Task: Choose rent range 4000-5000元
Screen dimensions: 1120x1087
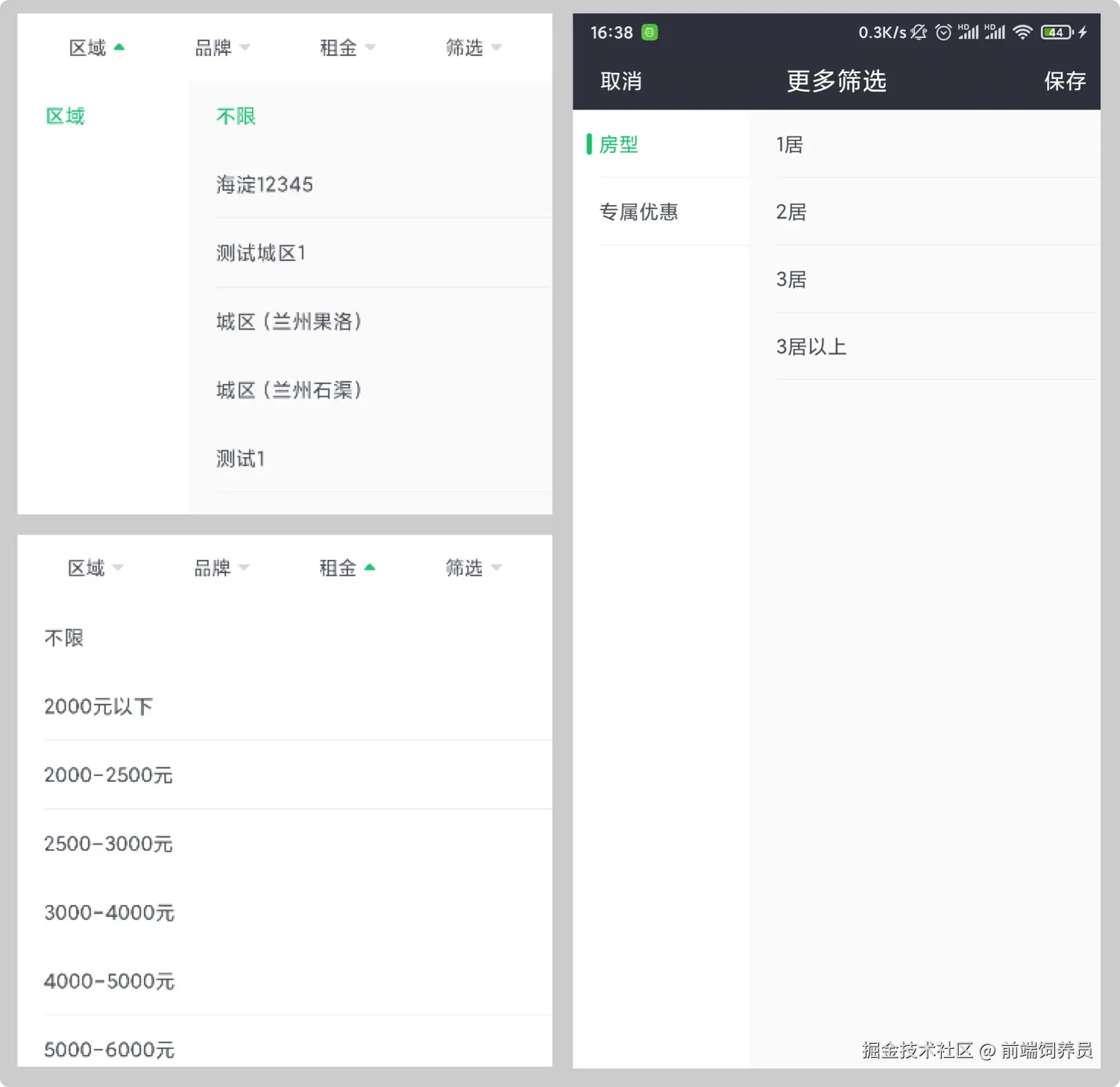Action: coord(298,981)
